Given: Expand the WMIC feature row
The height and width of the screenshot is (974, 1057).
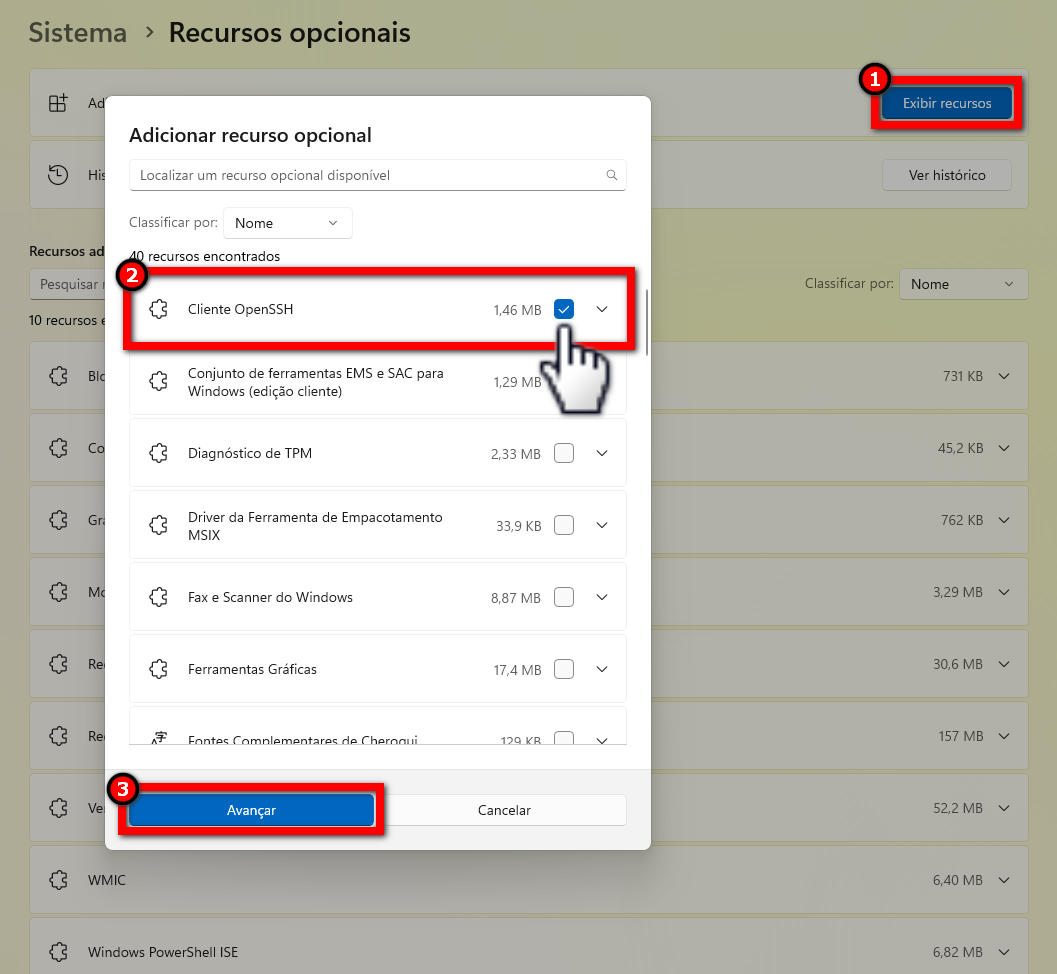Looking at the screenshot, I should pyautogui.click(x=1004, y=880).
